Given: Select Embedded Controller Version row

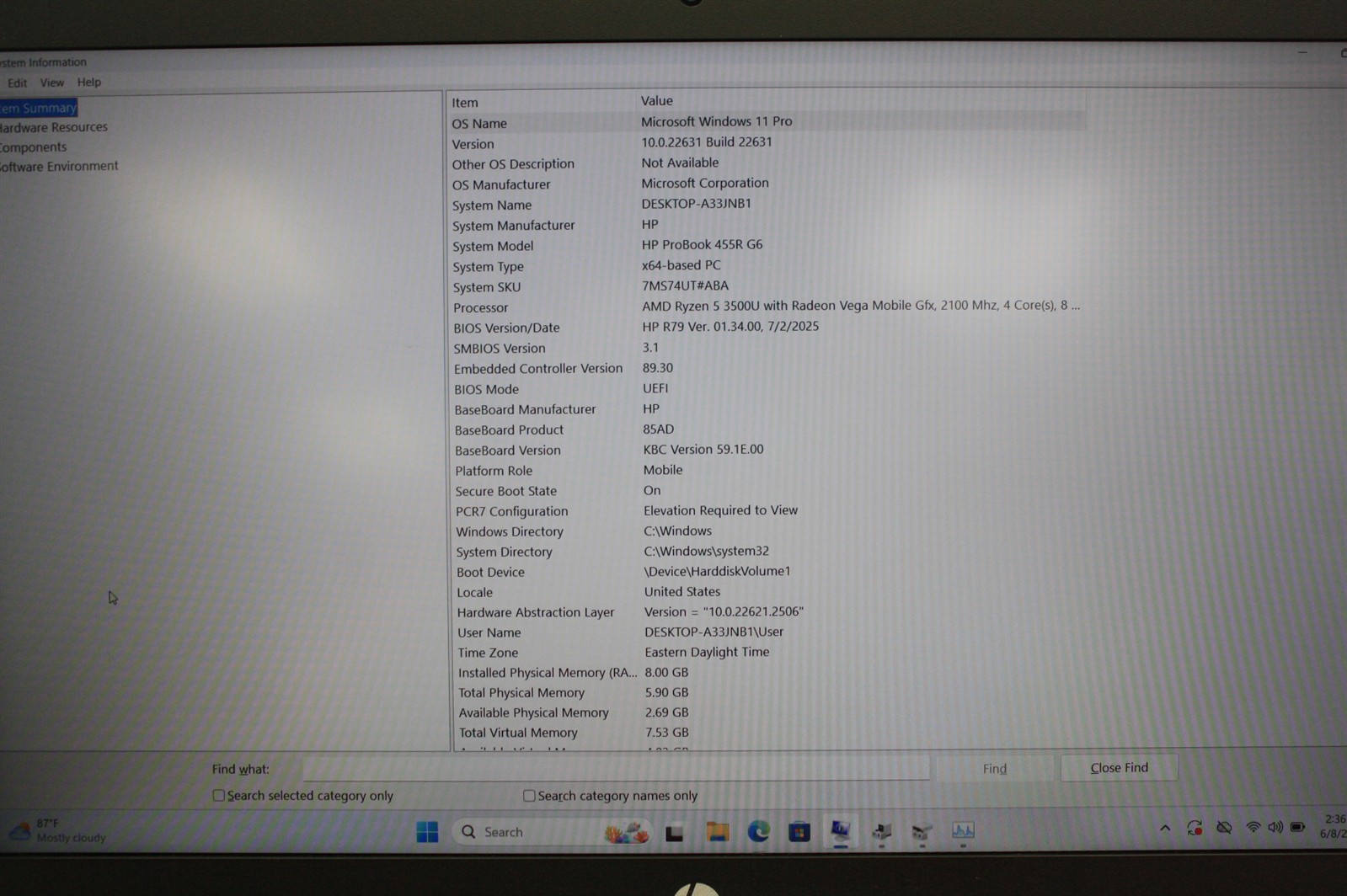Looking at the screenshot, I should pyautogui.click(x=767, y=368).
